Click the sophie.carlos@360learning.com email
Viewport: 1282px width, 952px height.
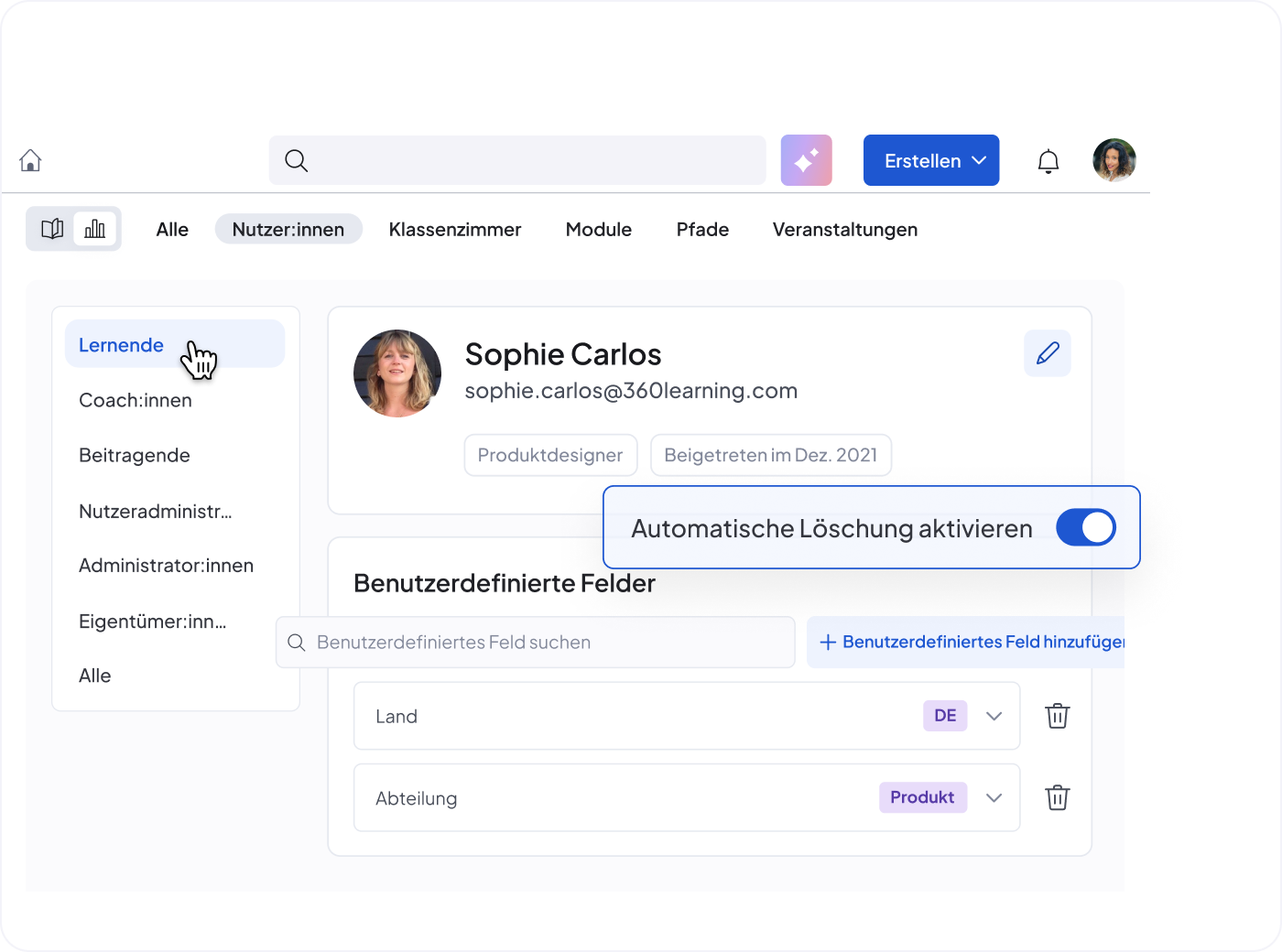(x=631, y=391)
